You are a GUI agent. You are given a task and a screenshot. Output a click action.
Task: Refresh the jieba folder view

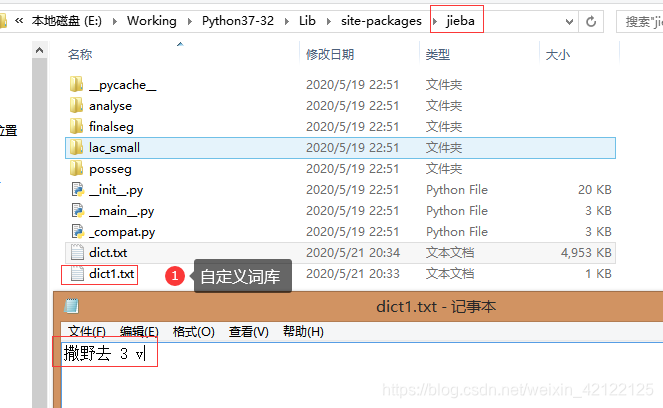591,21
